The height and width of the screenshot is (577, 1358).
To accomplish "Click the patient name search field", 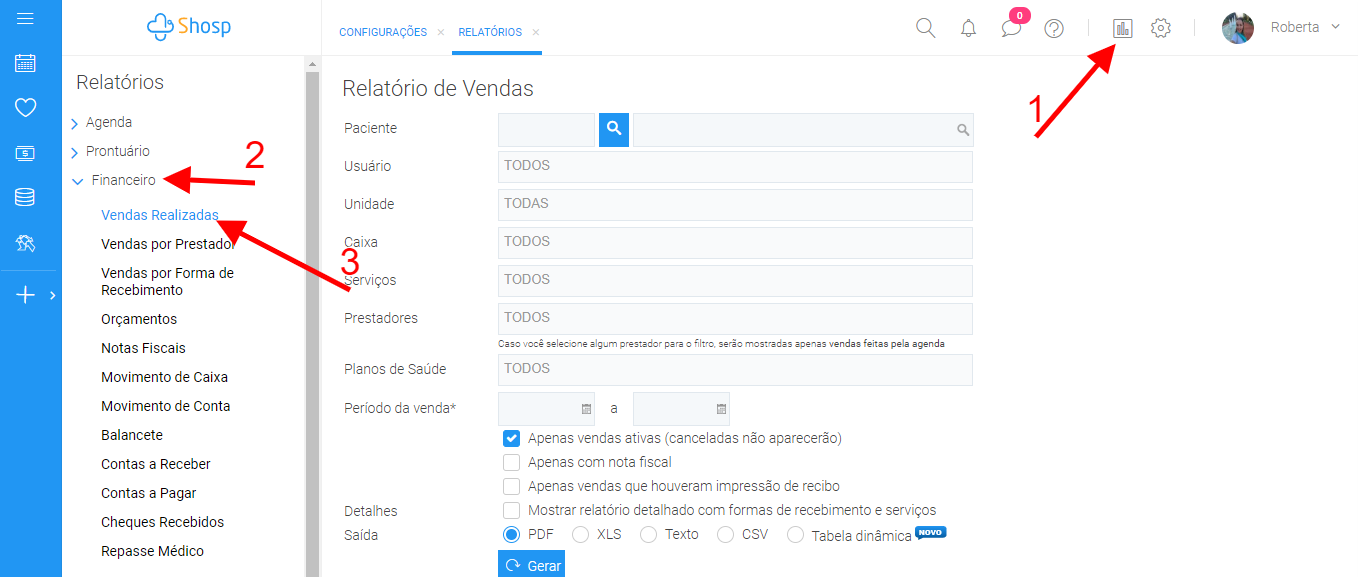I will (803, 130).
